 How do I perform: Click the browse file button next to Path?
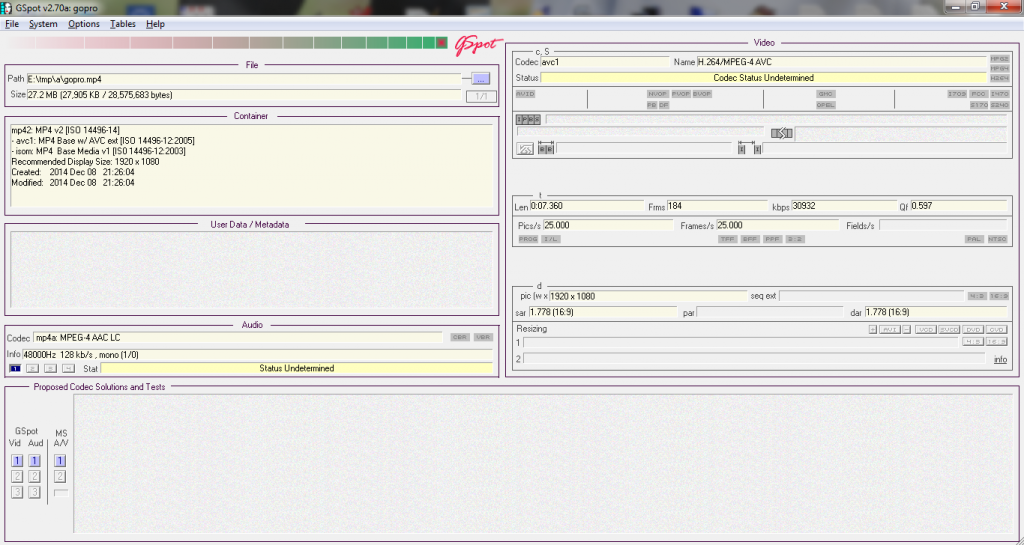click(480, 78)
